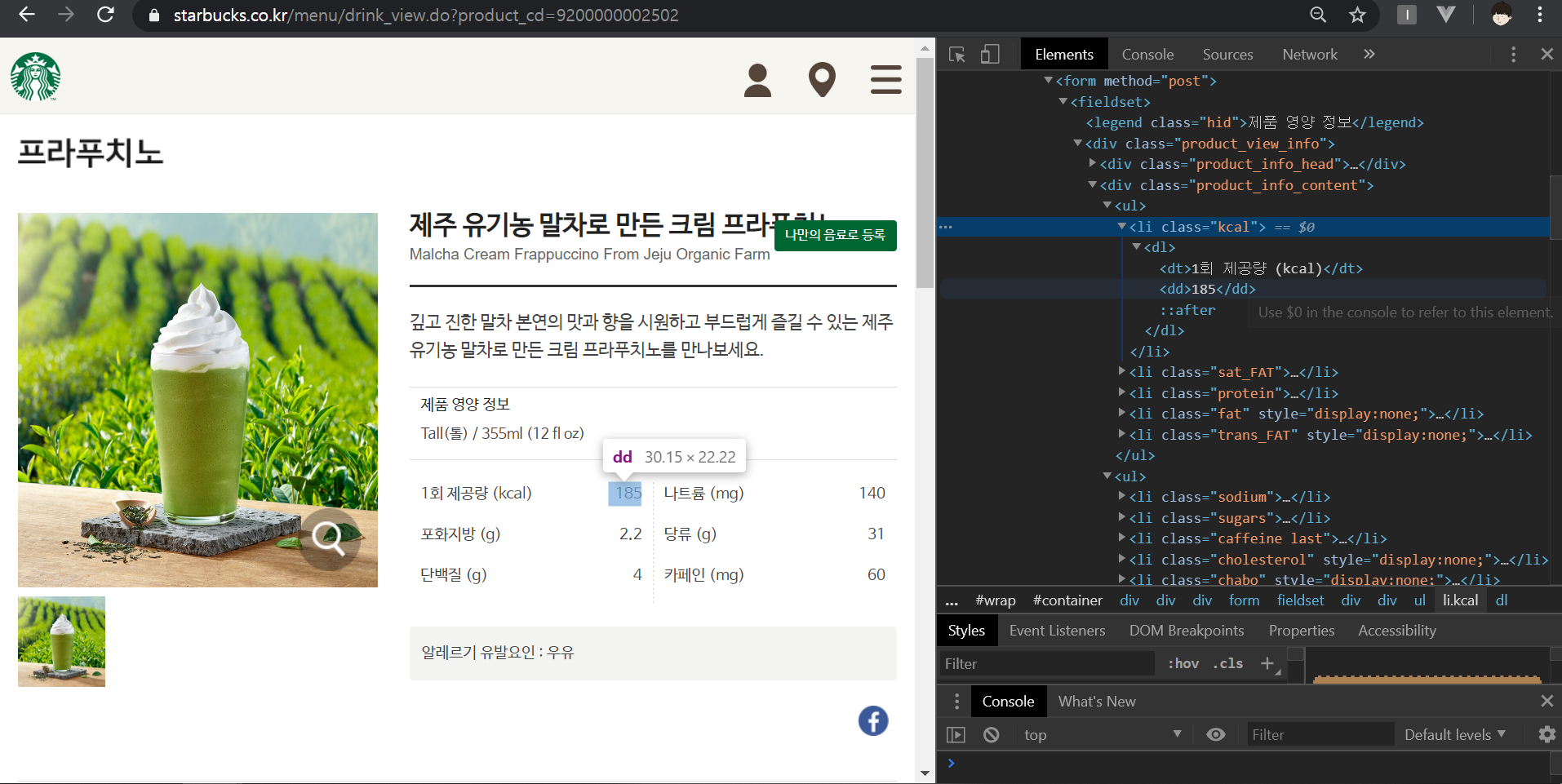Close the DevTools panel
The height and width of the screenshot is (784, 1562).
[1546, 54]
